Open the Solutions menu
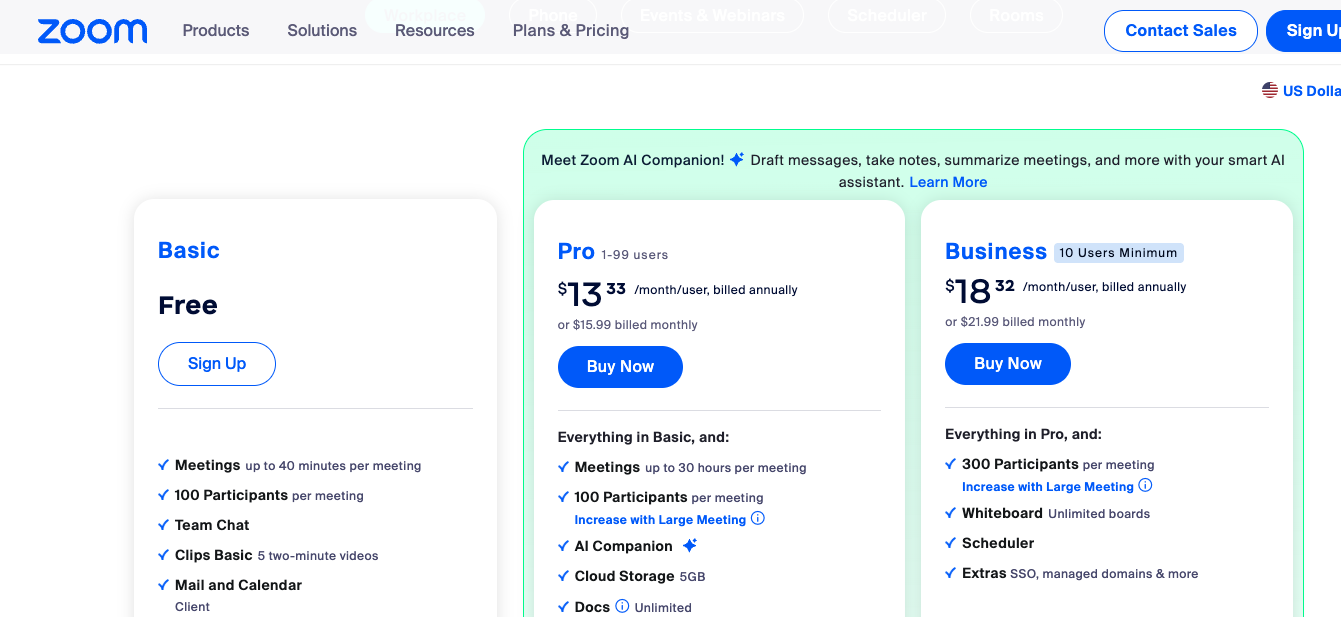Screen dimensions: 1341x617 click(x=322, y=30)
